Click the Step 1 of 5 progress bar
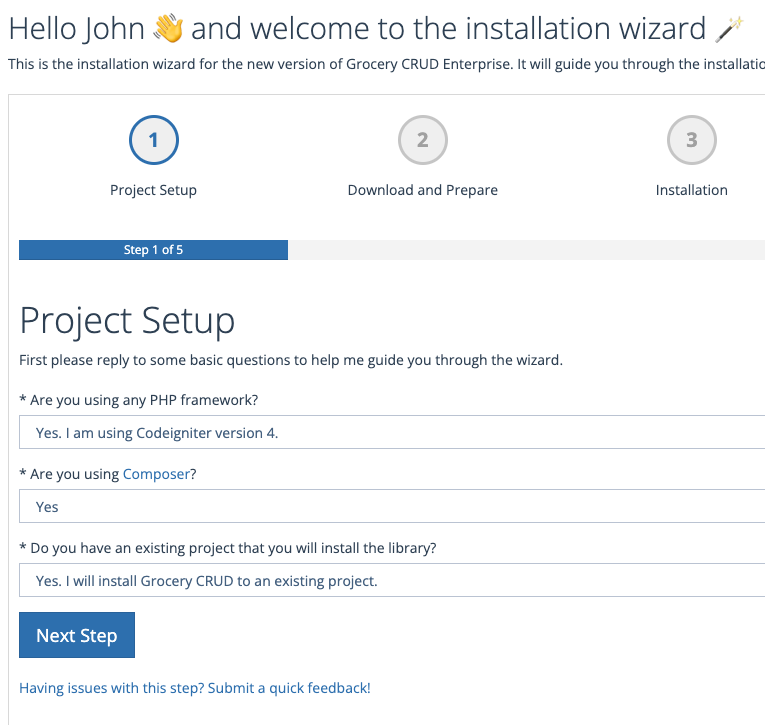Viewport: 765px width, 725px height. [x=153, y=250]
